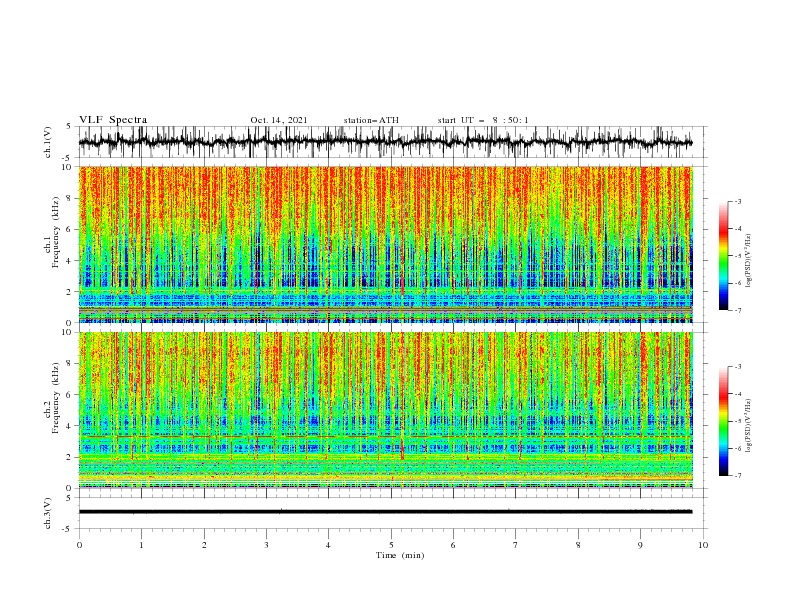
Task: Click the date 'Oct. 14, 2021'
Action: coord(279,120)
